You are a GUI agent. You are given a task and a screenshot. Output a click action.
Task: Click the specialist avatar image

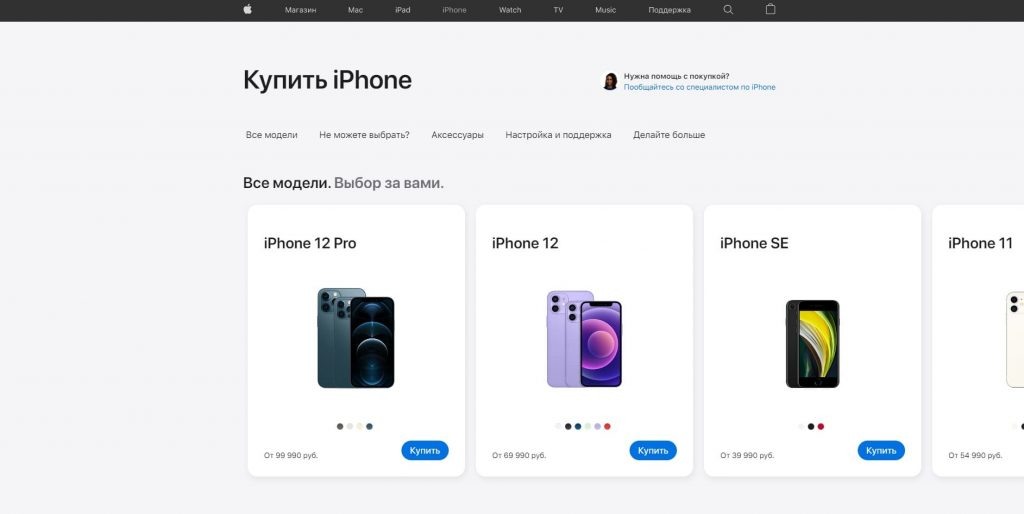pos(610,81)
